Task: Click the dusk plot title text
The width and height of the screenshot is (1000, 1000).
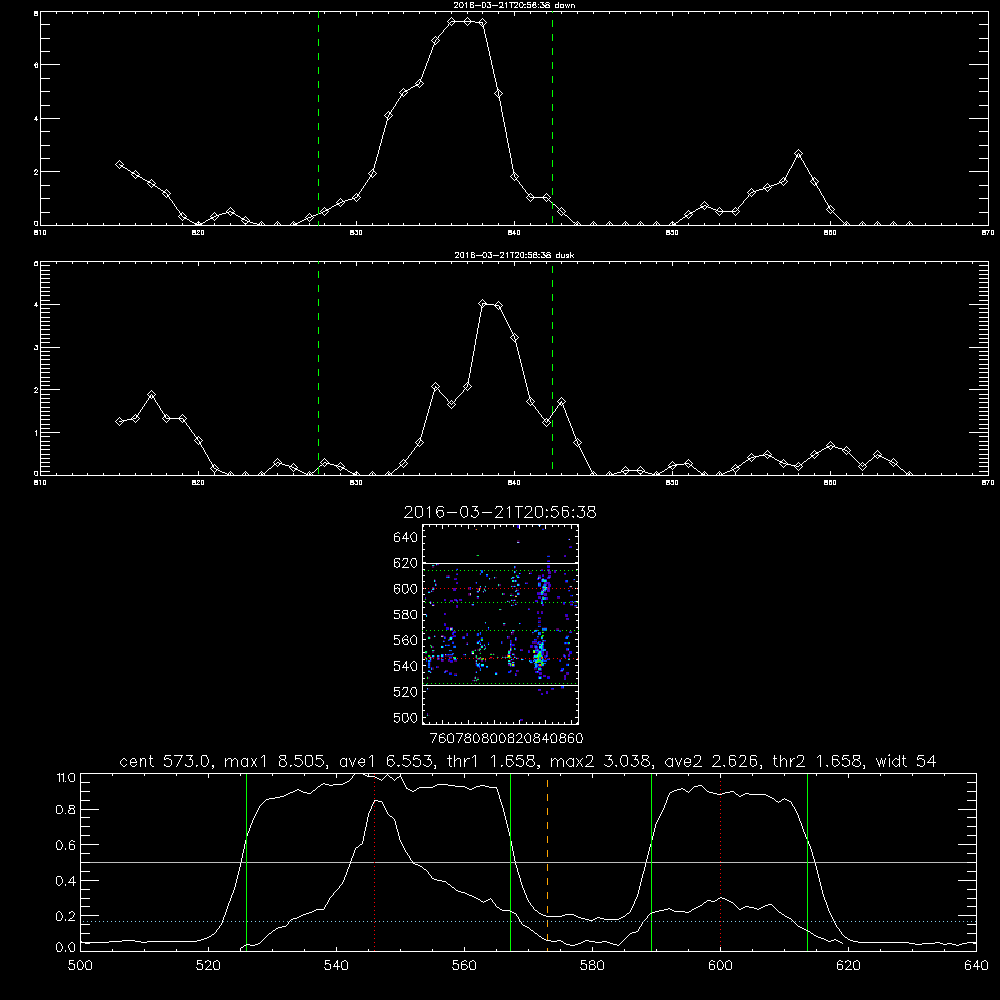Action: [514, 255]
